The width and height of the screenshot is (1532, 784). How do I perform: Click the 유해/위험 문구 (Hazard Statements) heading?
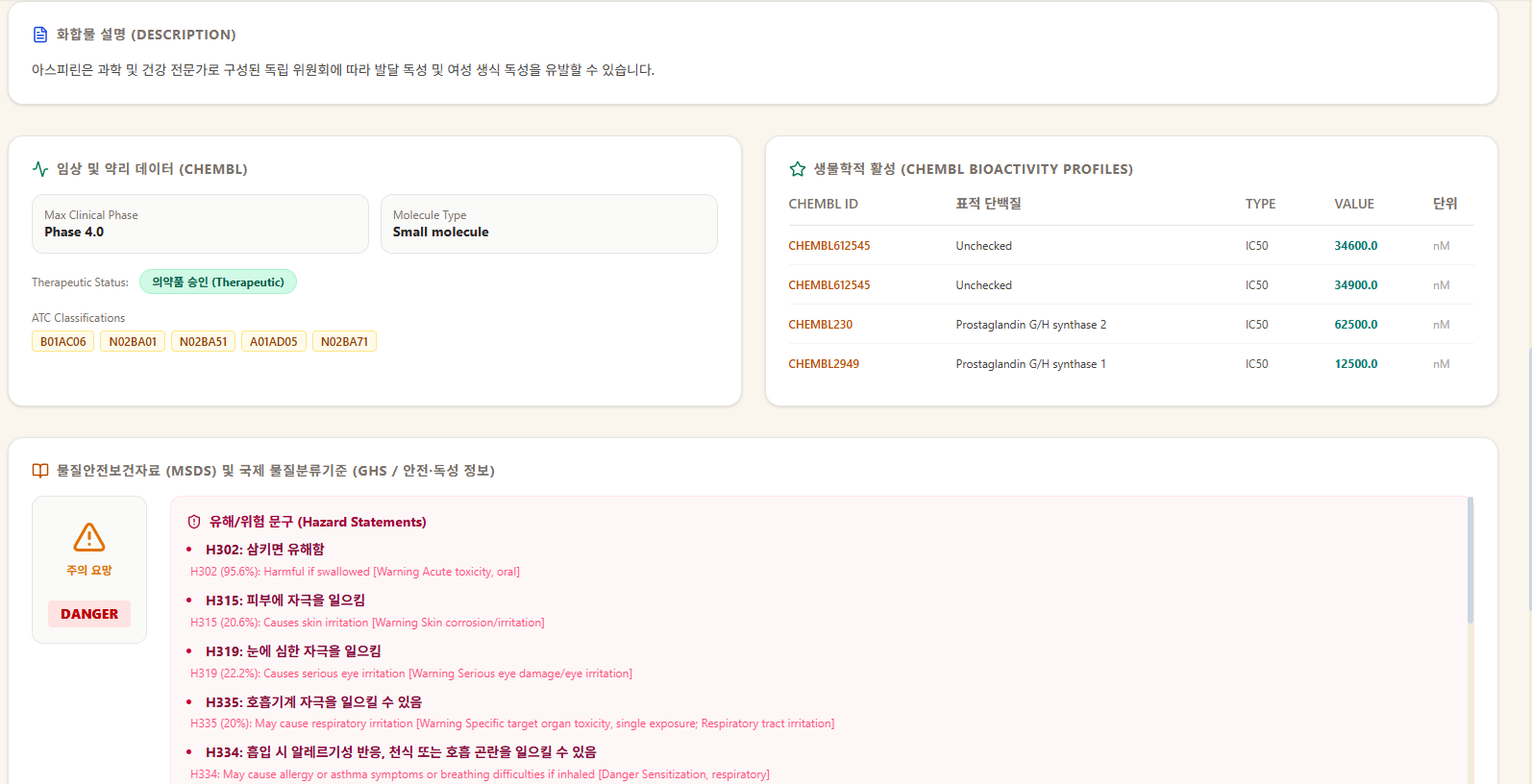point(318,522)
